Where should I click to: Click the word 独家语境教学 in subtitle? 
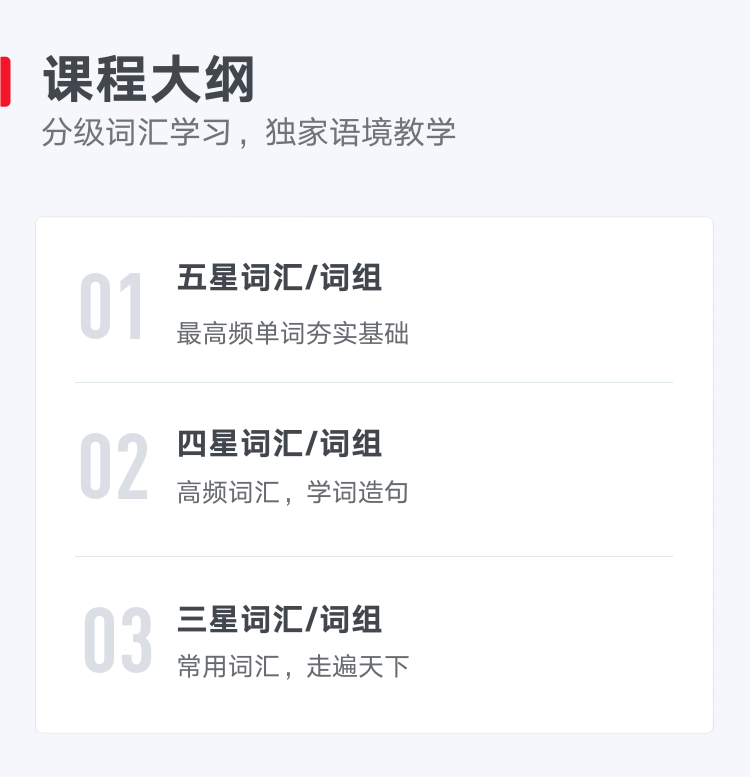[x=360, y=132]
